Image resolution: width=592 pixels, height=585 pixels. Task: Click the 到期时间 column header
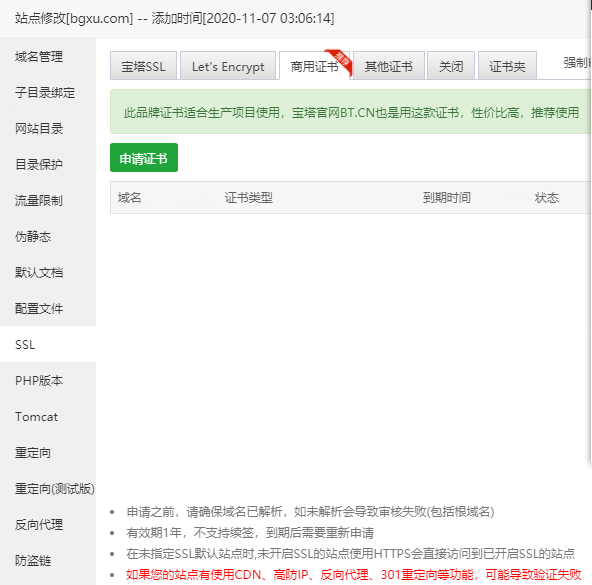446,198
